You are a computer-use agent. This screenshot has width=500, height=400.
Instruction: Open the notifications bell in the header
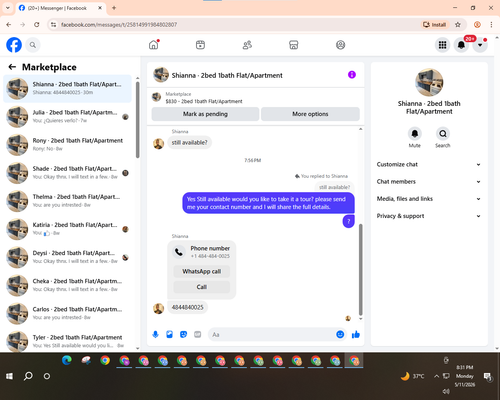[x=461, y=45]
